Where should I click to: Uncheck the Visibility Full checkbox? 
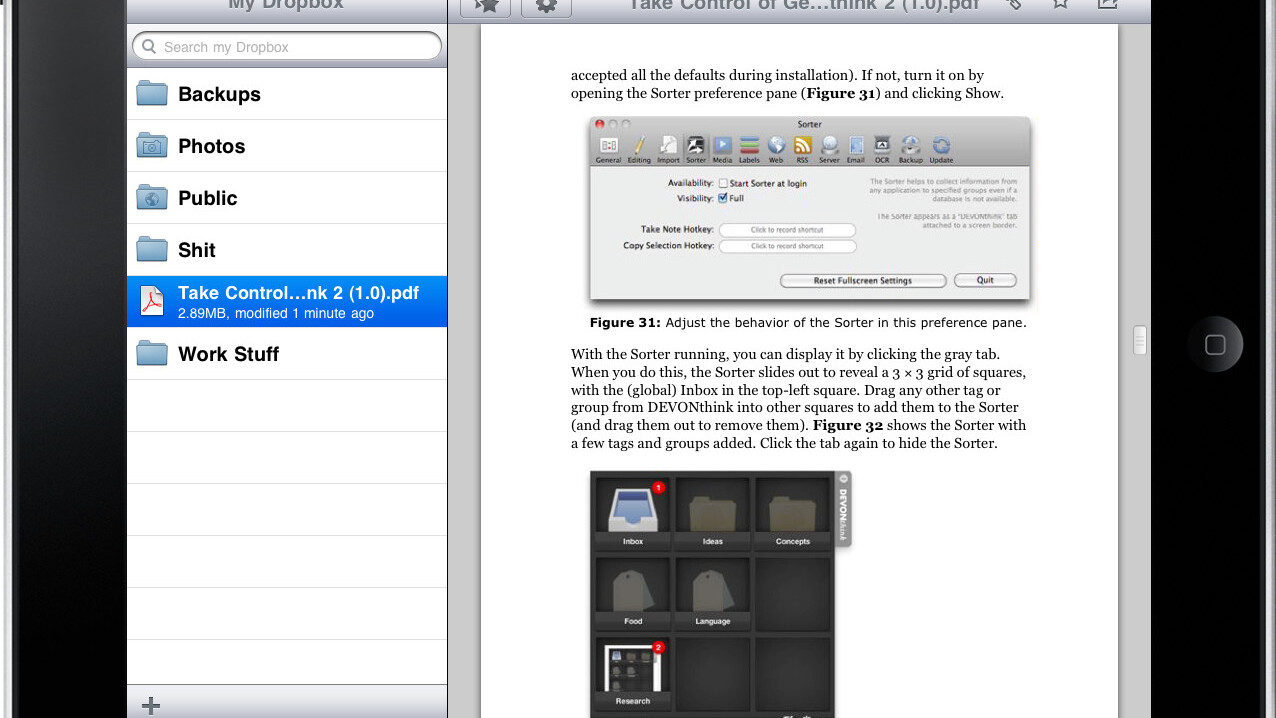tap(723, 198)
